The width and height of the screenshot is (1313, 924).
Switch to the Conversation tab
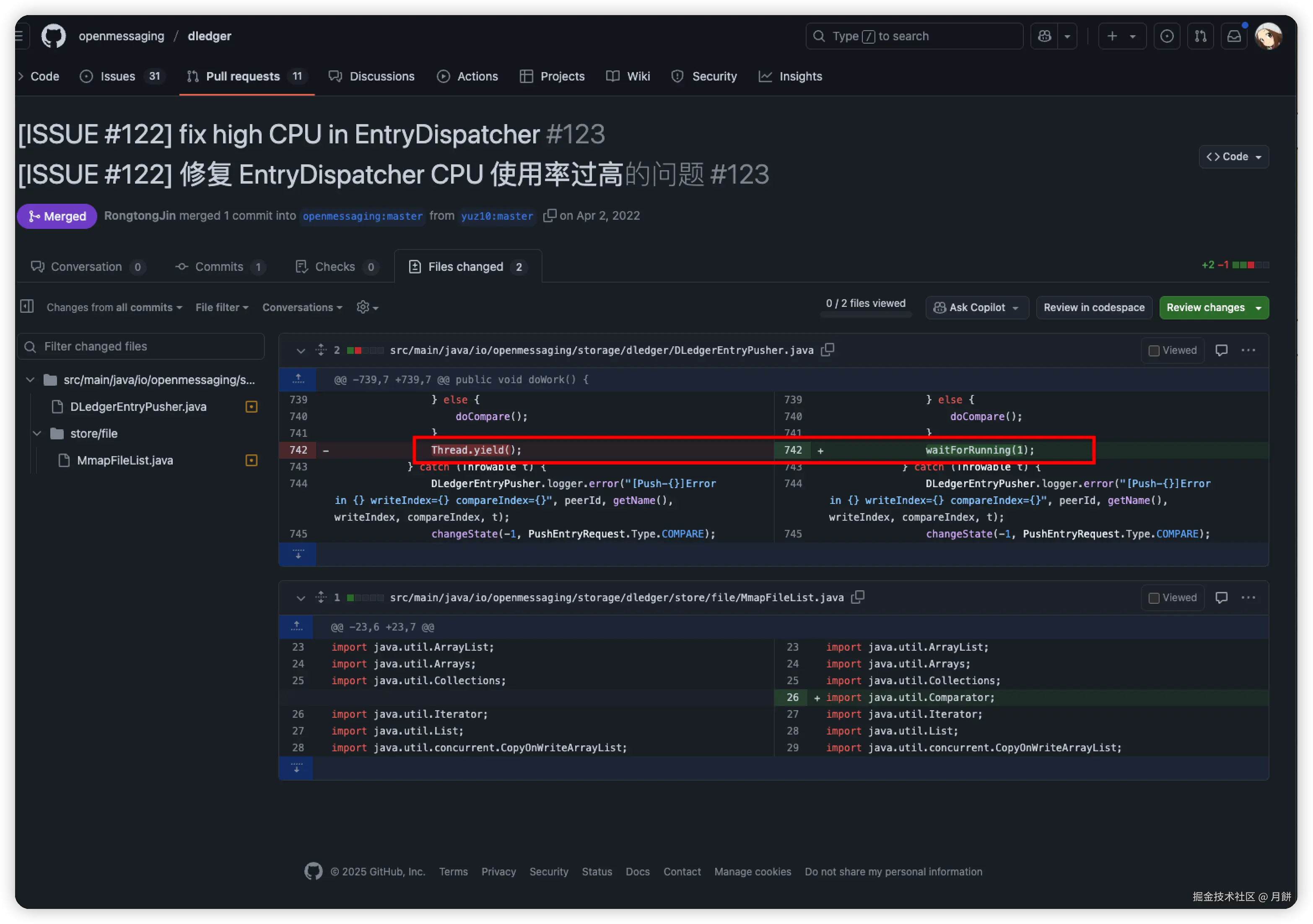(87, 267)
